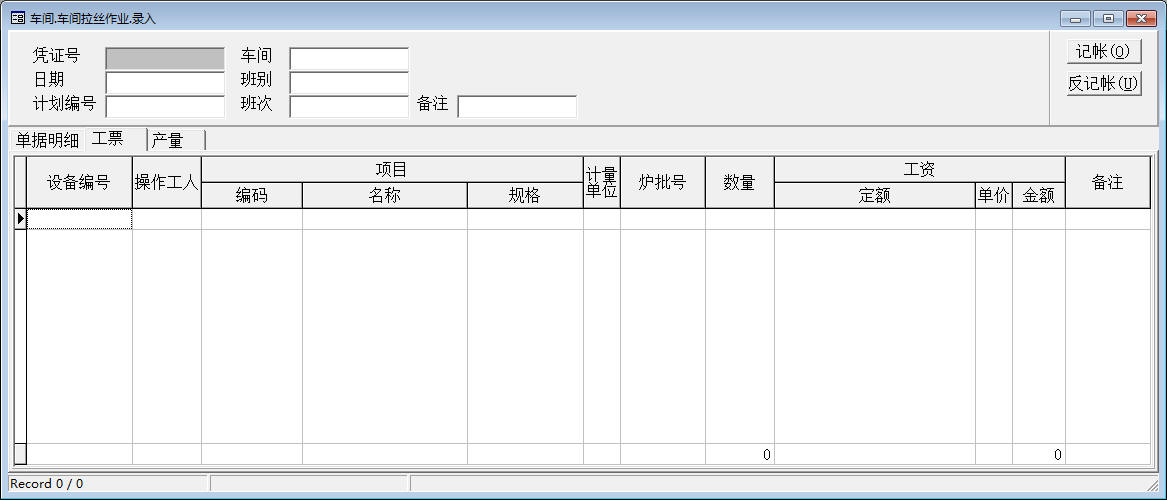1167x500 pixels.
Task: Click the 定额 column header under 工资
Action: 874,196
